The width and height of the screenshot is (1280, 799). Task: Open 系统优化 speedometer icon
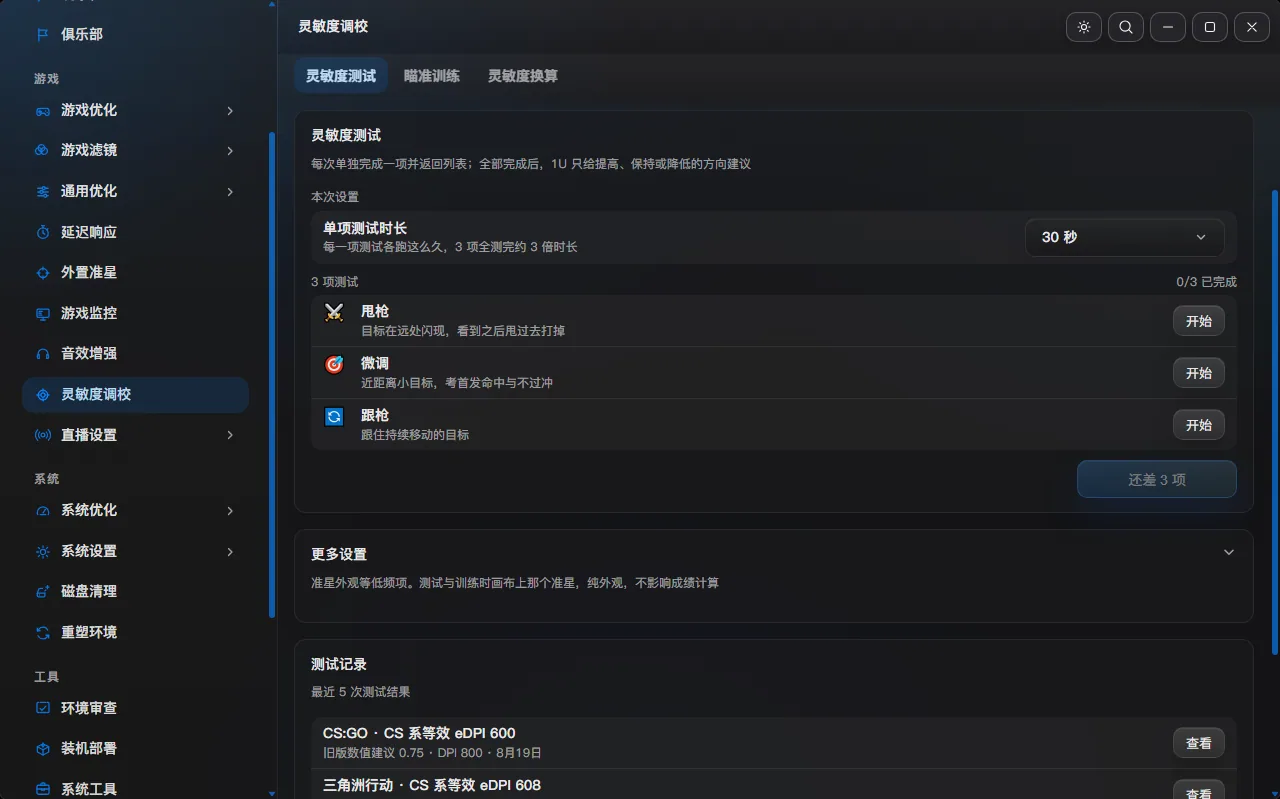click(x=43, y=510)
